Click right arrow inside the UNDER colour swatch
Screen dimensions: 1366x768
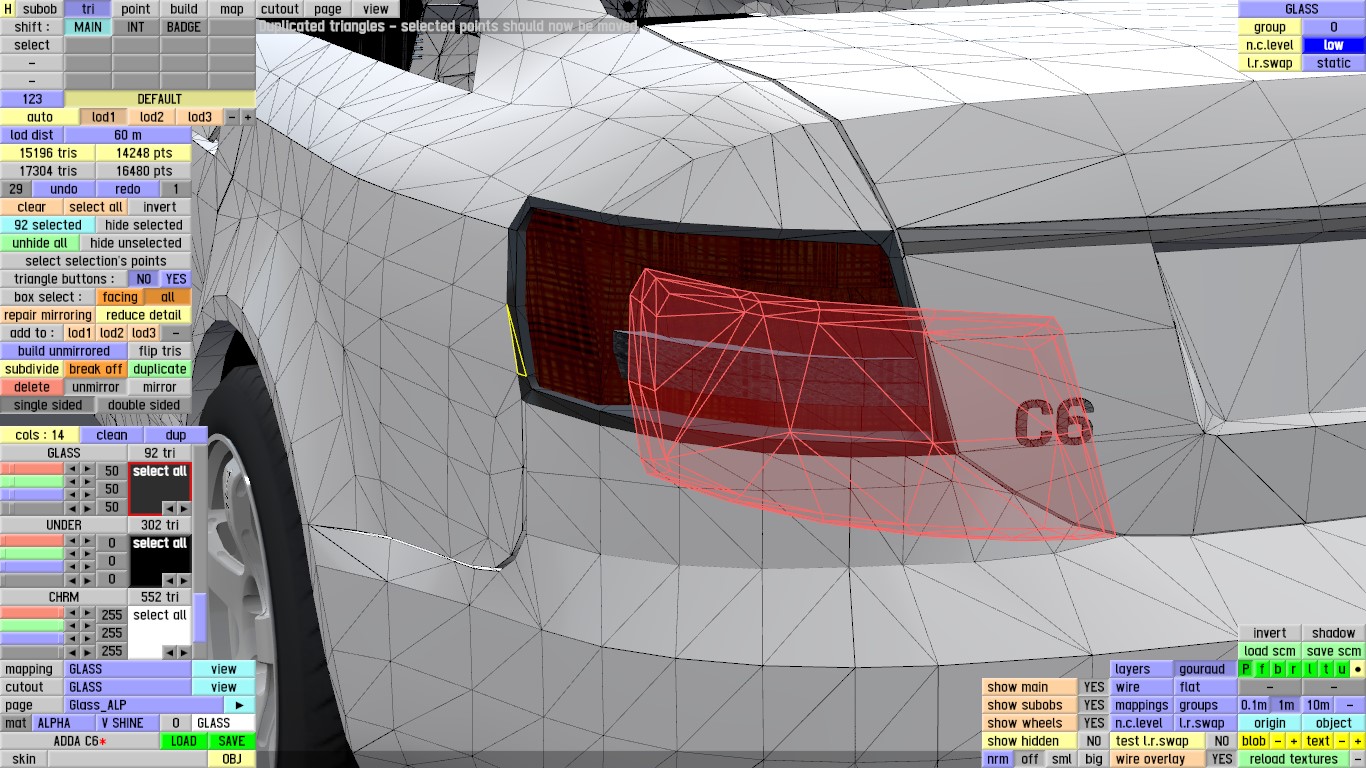183,581
